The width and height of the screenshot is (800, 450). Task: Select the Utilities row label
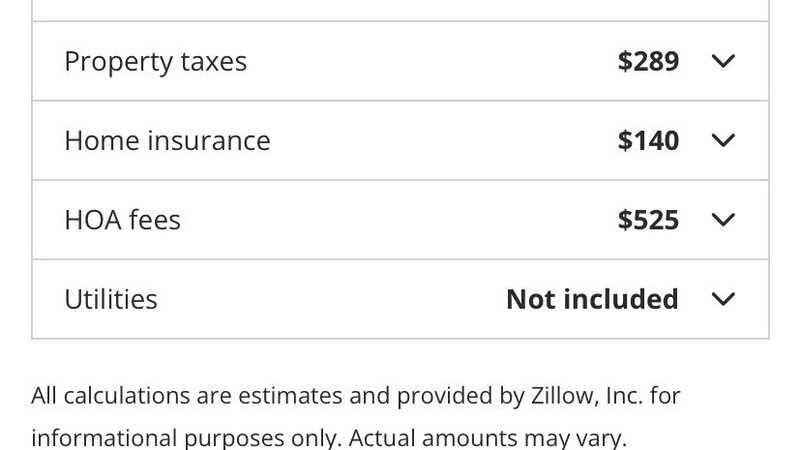point(111,299)
